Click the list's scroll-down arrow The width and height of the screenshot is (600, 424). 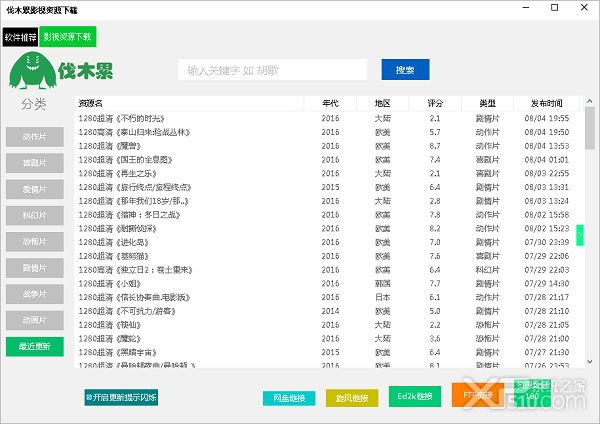click(x=590, y=361)
